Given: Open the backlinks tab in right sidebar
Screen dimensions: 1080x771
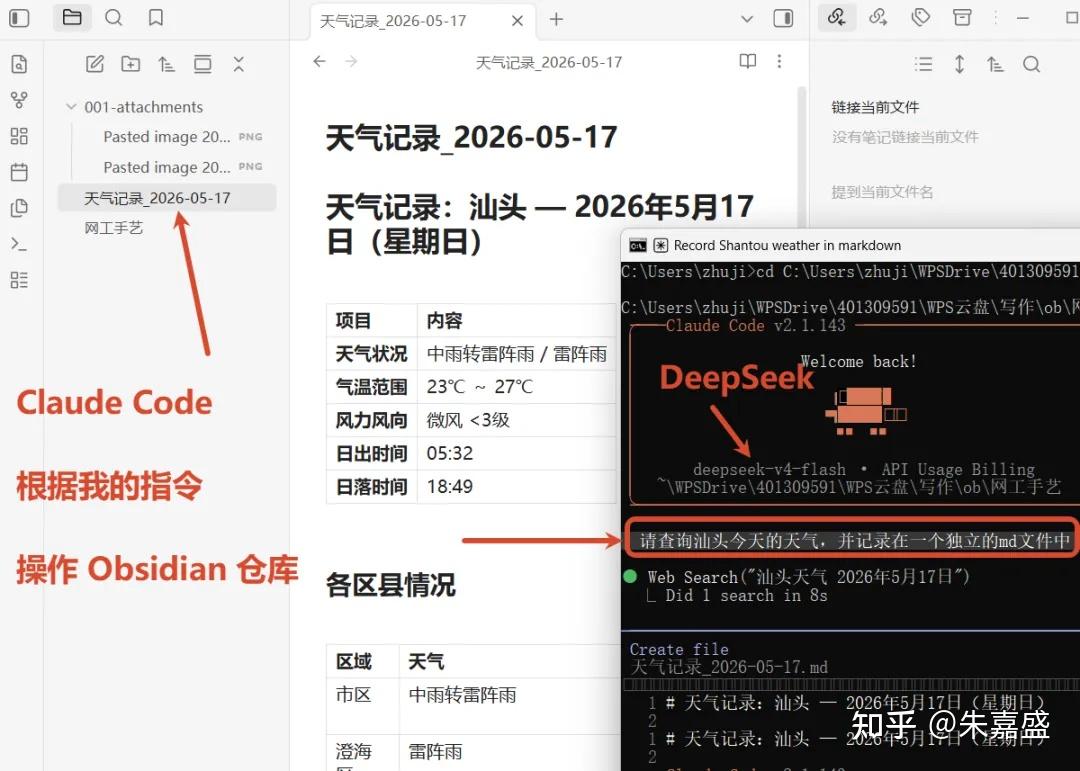Looking at the screenshot, I should [x=837, y=17].
